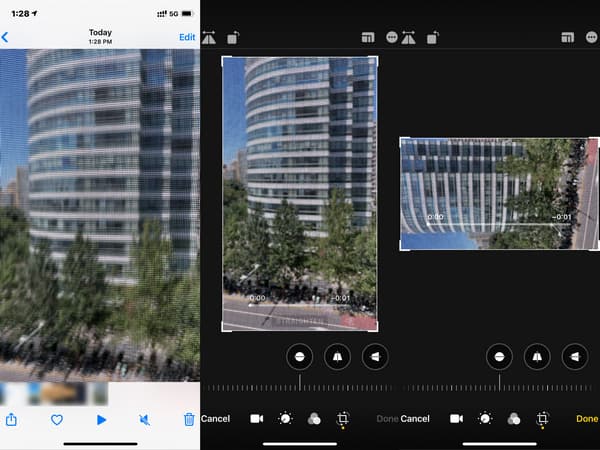
Task: Go back using the blue chevron arrow
Action: [x=5, y=37]
